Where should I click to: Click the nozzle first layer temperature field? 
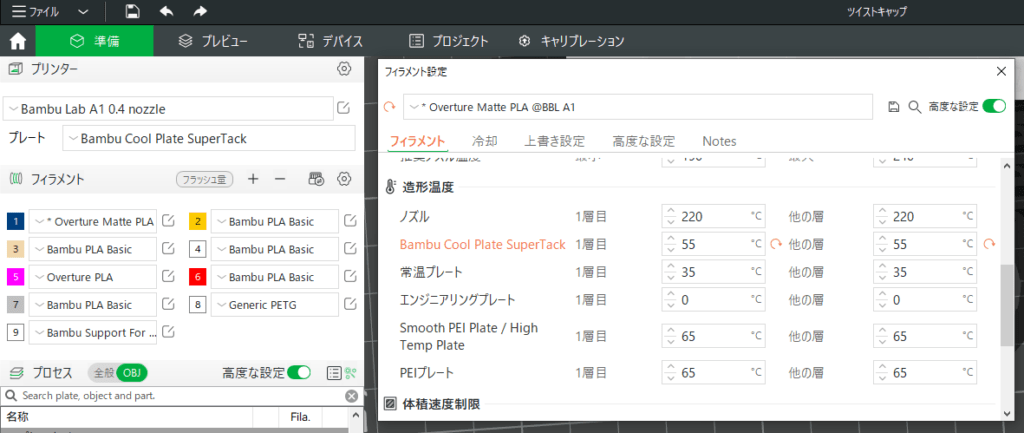click(714, 217)
